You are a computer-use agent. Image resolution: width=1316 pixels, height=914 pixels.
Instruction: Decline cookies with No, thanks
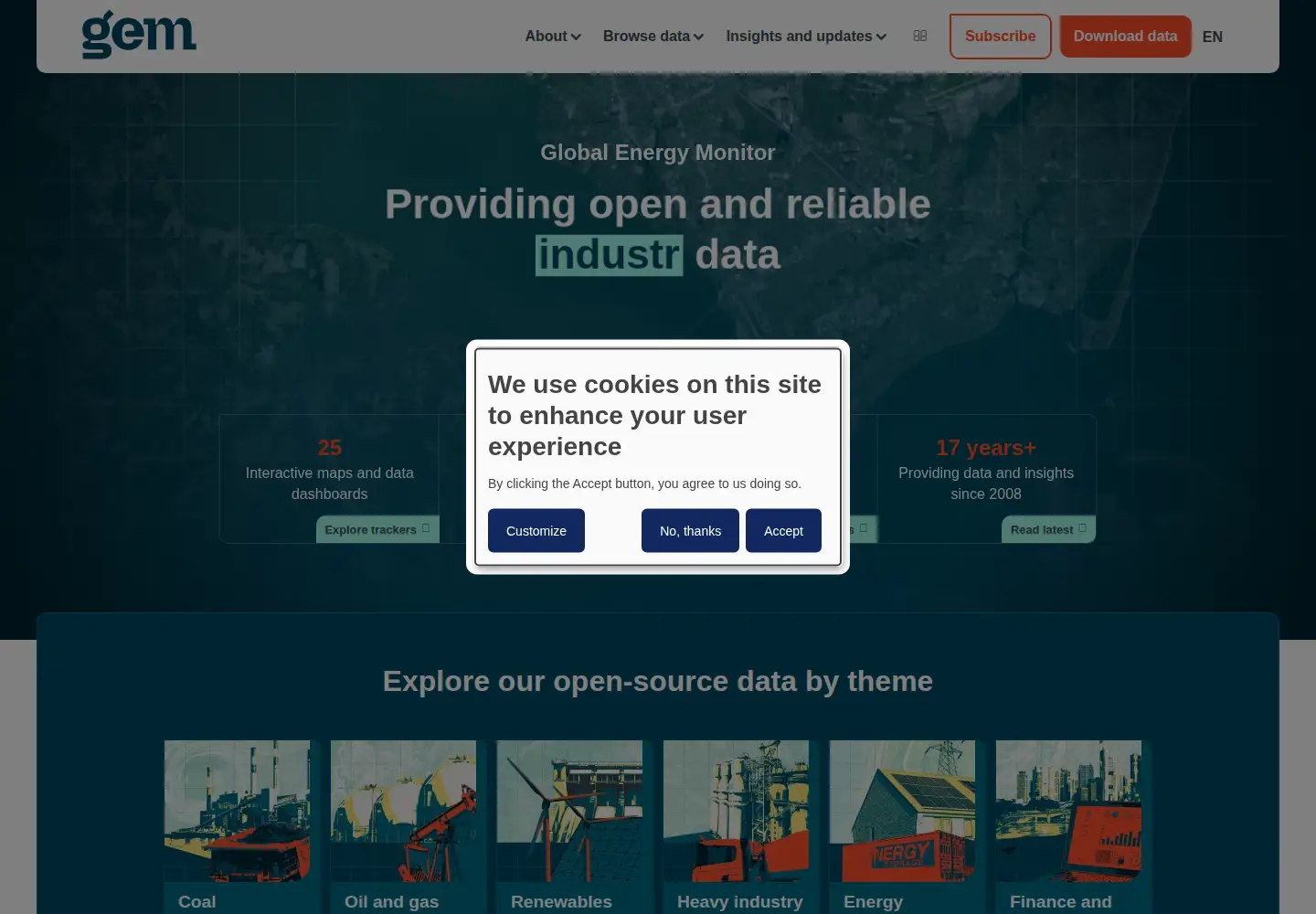(x=690, y=531)
